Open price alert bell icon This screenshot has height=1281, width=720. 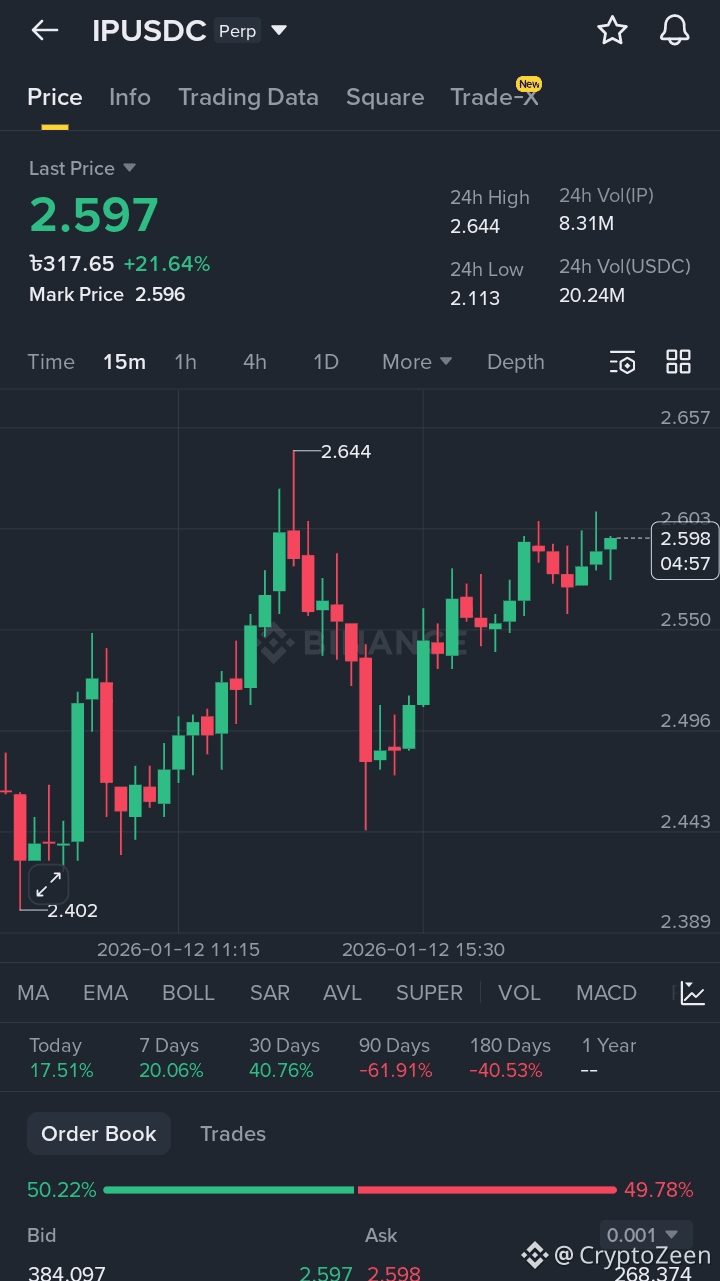[675, 31]
